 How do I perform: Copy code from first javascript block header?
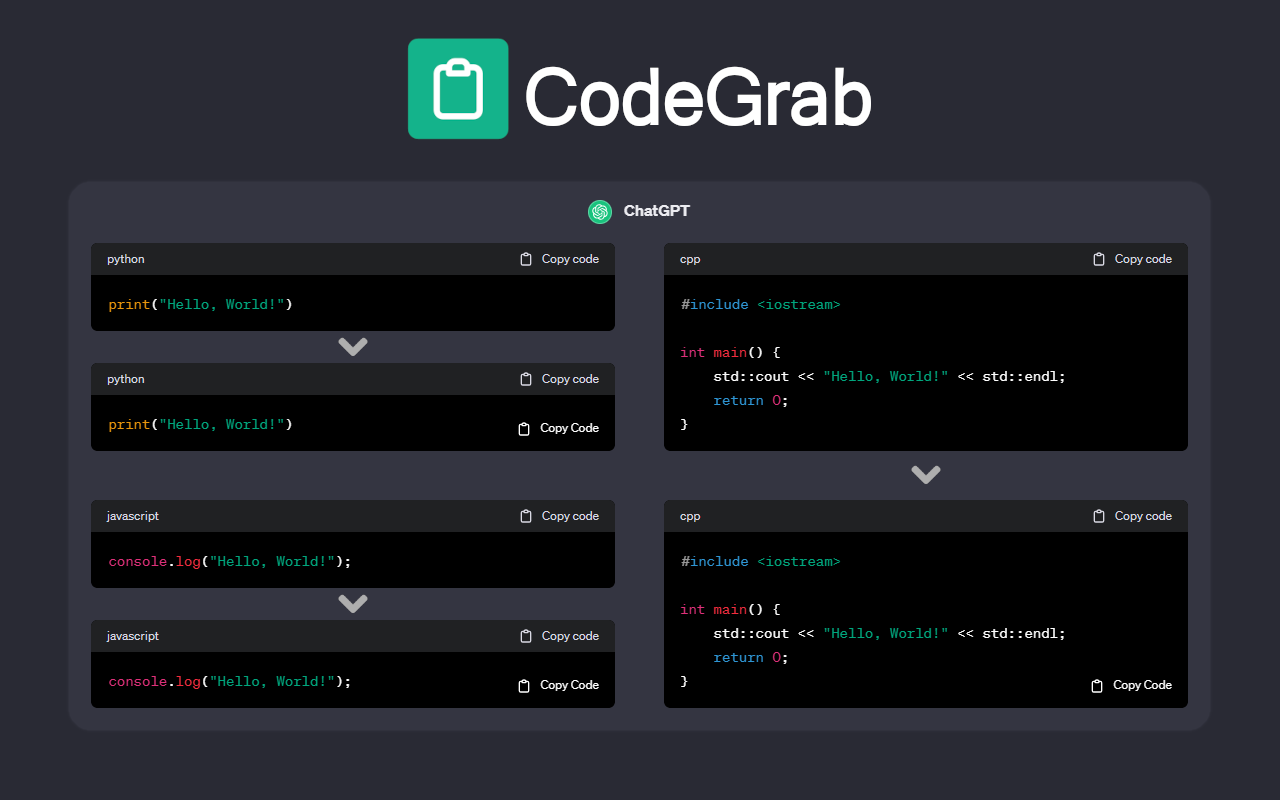click(560, 516)
